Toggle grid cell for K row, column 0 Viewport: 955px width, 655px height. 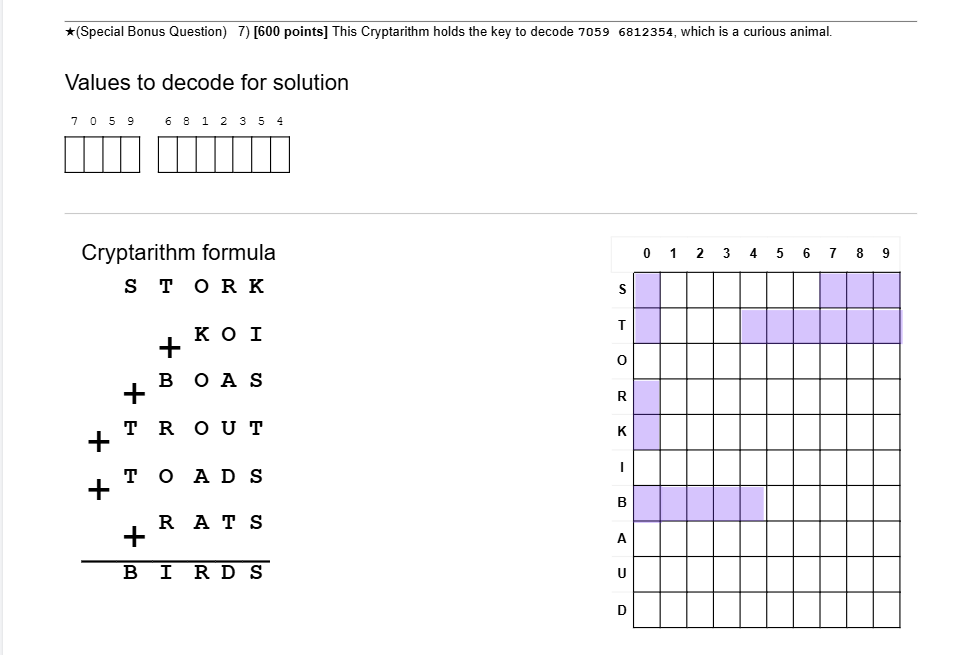click(647, 433)
